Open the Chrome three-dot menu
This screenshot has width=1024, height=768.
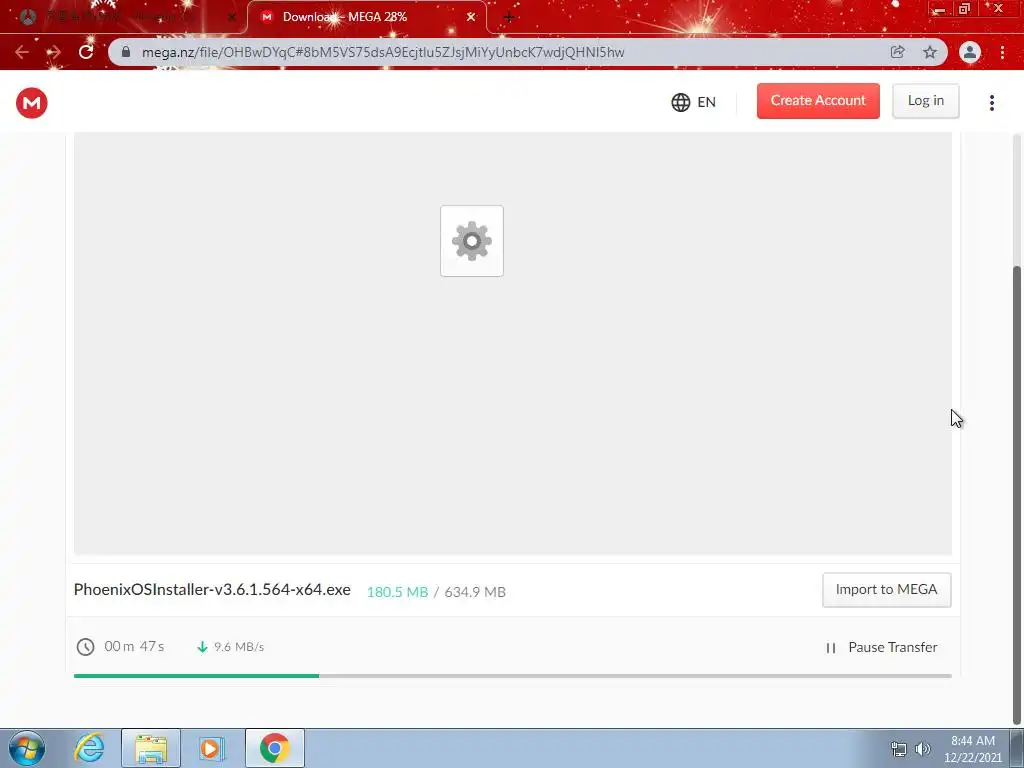point(1002,52)
